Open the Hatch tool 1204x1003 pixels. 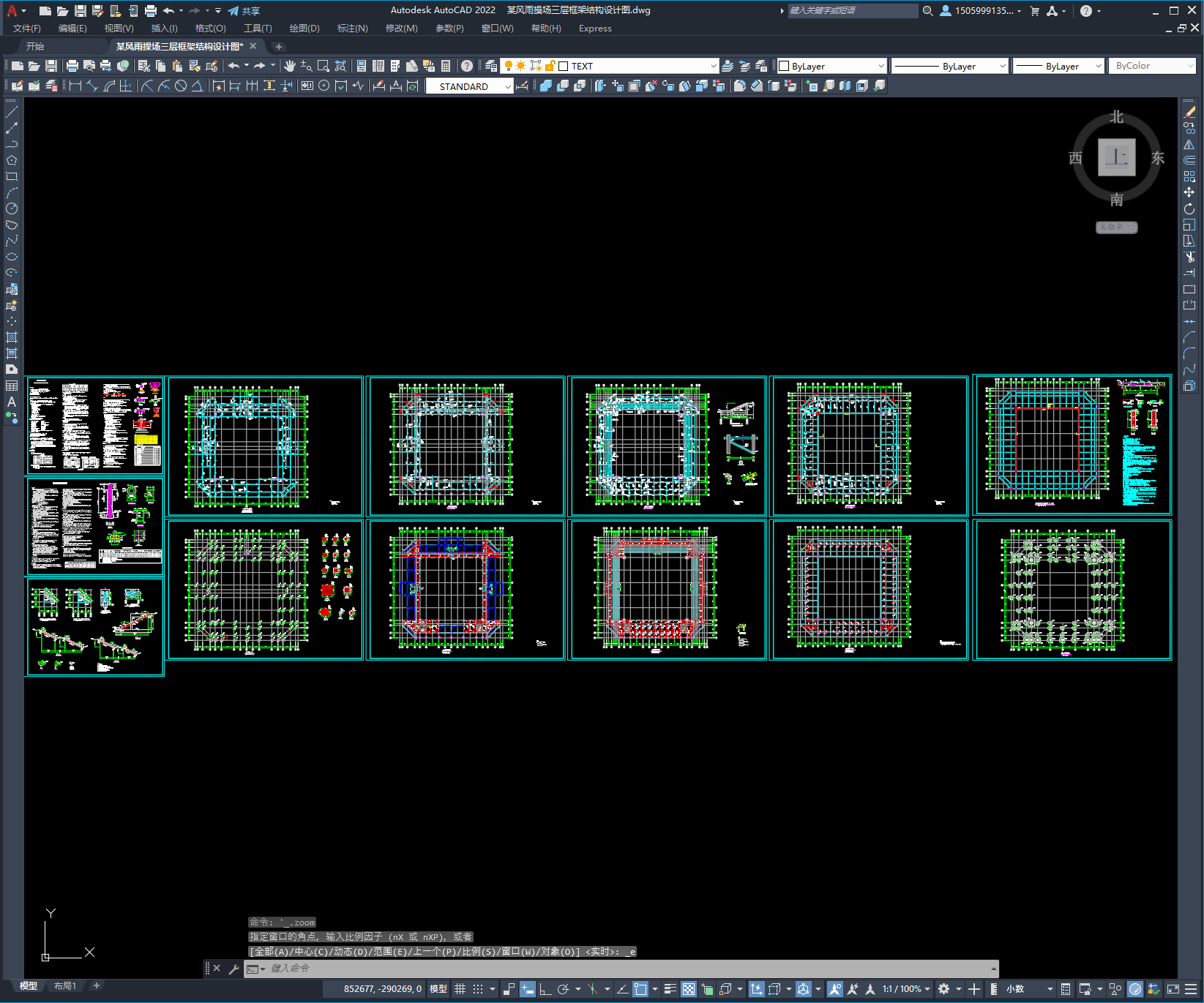point(12,337)
